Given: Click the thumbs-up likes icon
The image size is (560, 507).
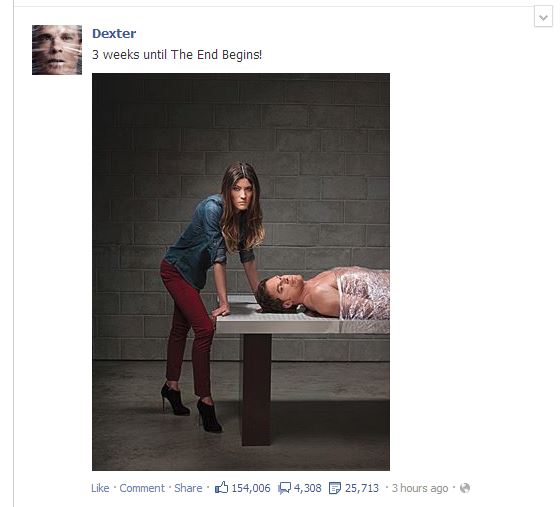Looking at the screenshot, I should pos(221,487).
